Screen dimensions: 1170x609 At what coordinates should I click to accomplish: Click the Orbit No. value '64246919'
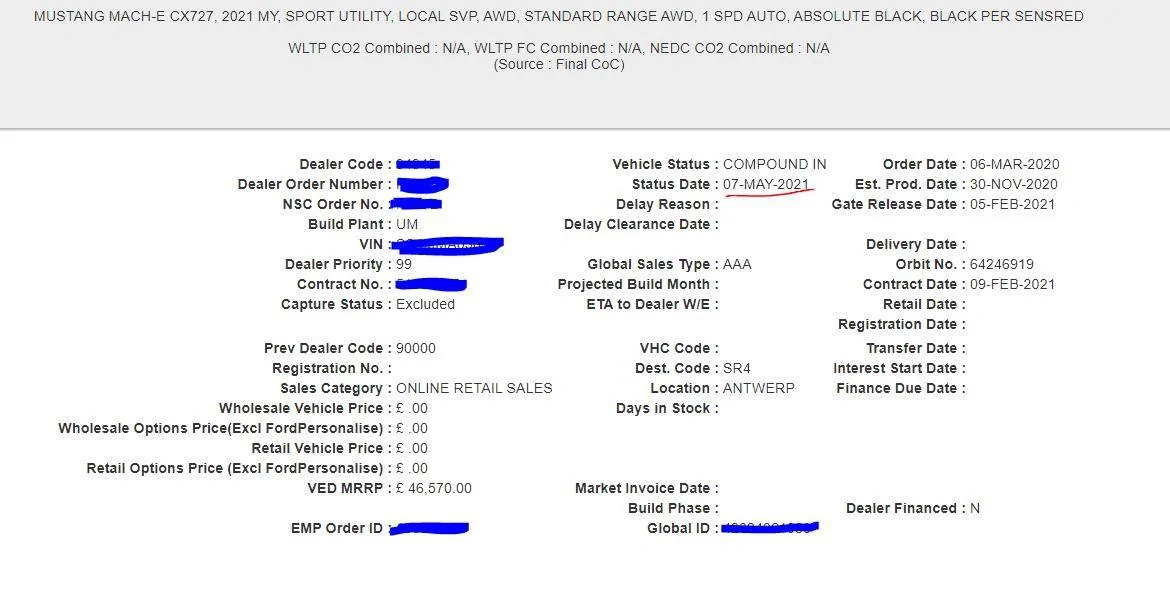click(x=1002, y=264)
